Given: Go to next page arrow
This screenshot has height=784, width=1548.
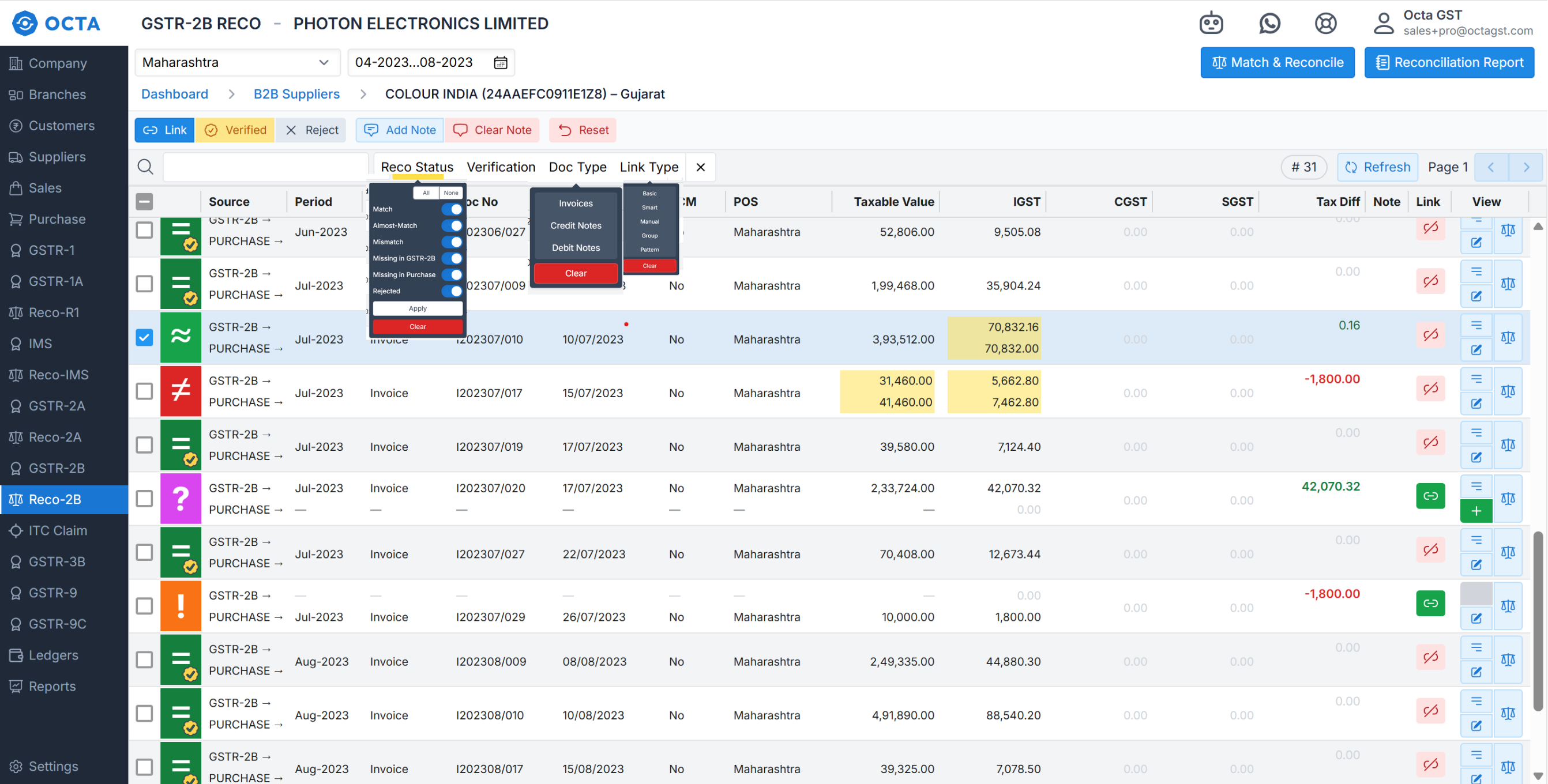Looking at the screenshot, I should pyautogui.click(x=1526, y=167).
